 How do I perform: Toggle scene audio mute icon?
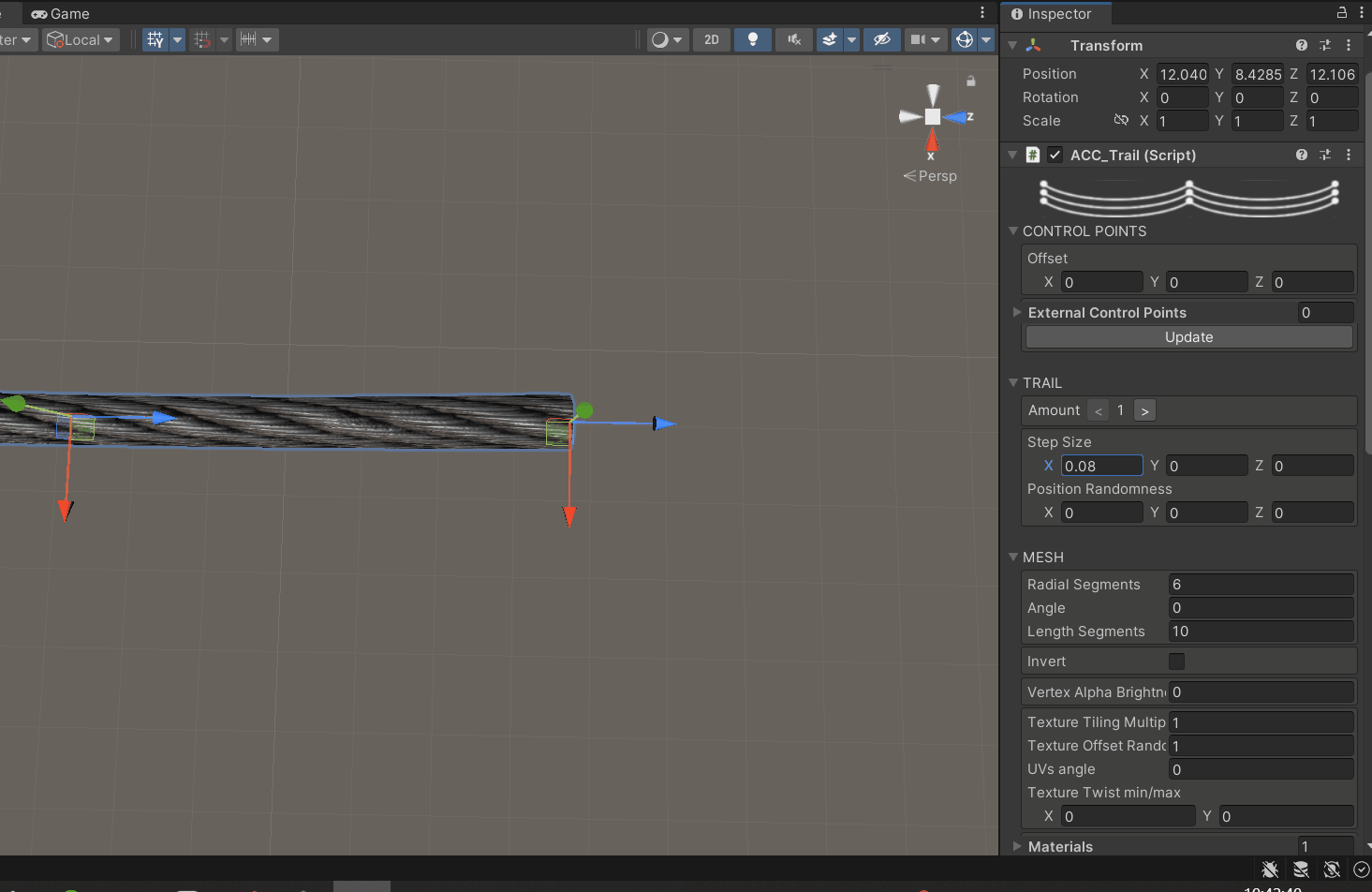click(794, 39)
